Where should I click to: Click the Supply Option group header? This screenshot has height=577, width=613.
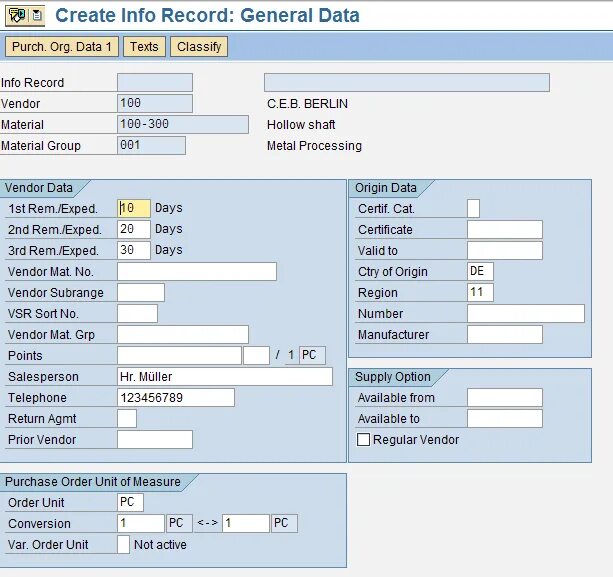point(393,377)
